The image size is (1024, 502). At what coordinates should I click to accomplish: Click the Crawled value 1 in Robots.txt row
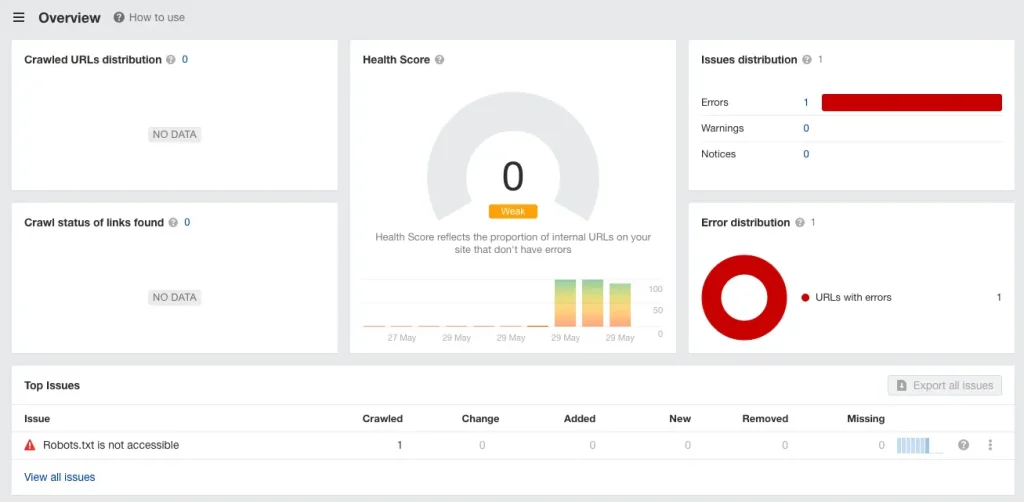tap(400, 445)
